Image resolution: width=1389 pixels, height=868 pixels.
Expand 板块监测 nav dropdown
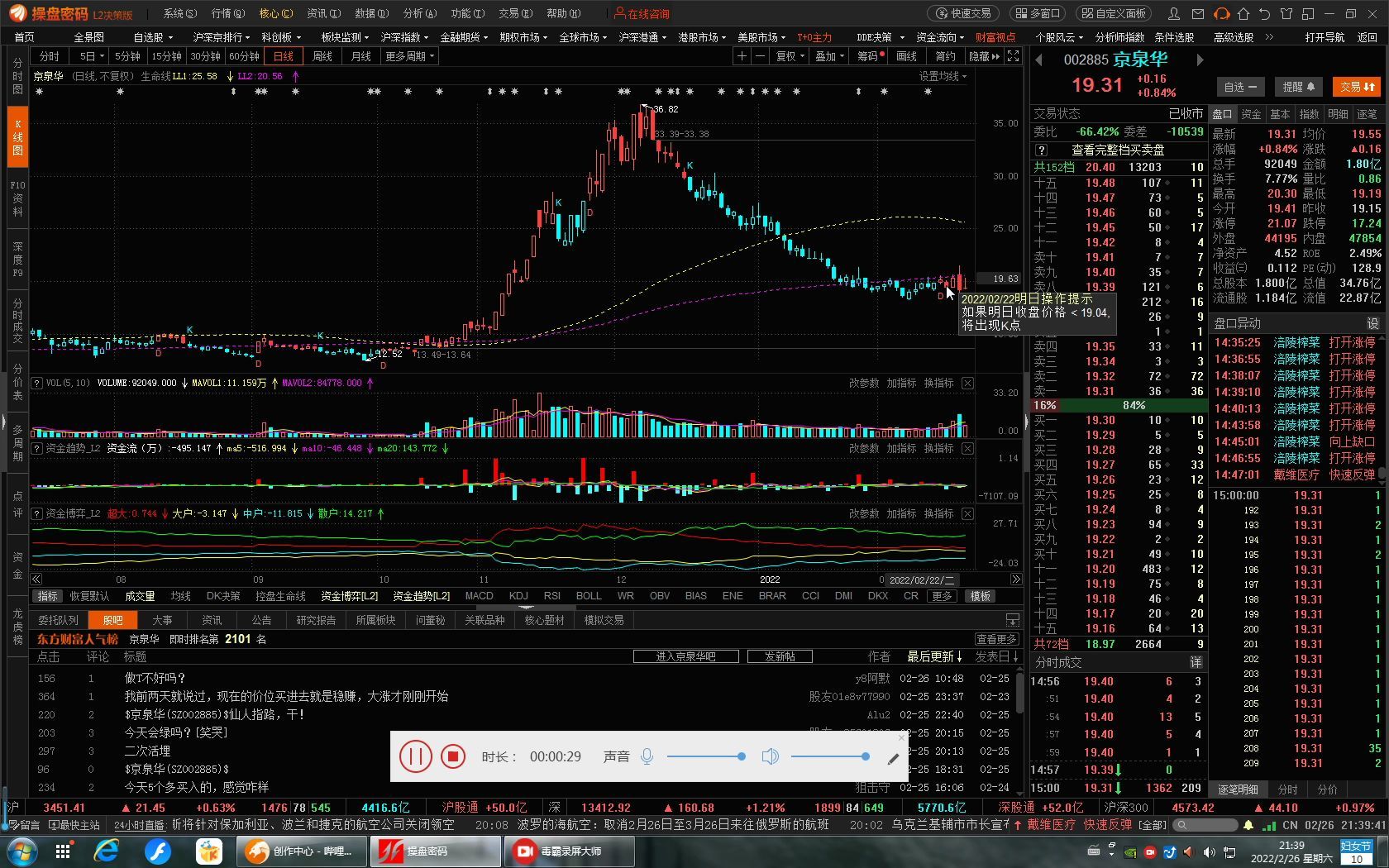coord(346,37)
